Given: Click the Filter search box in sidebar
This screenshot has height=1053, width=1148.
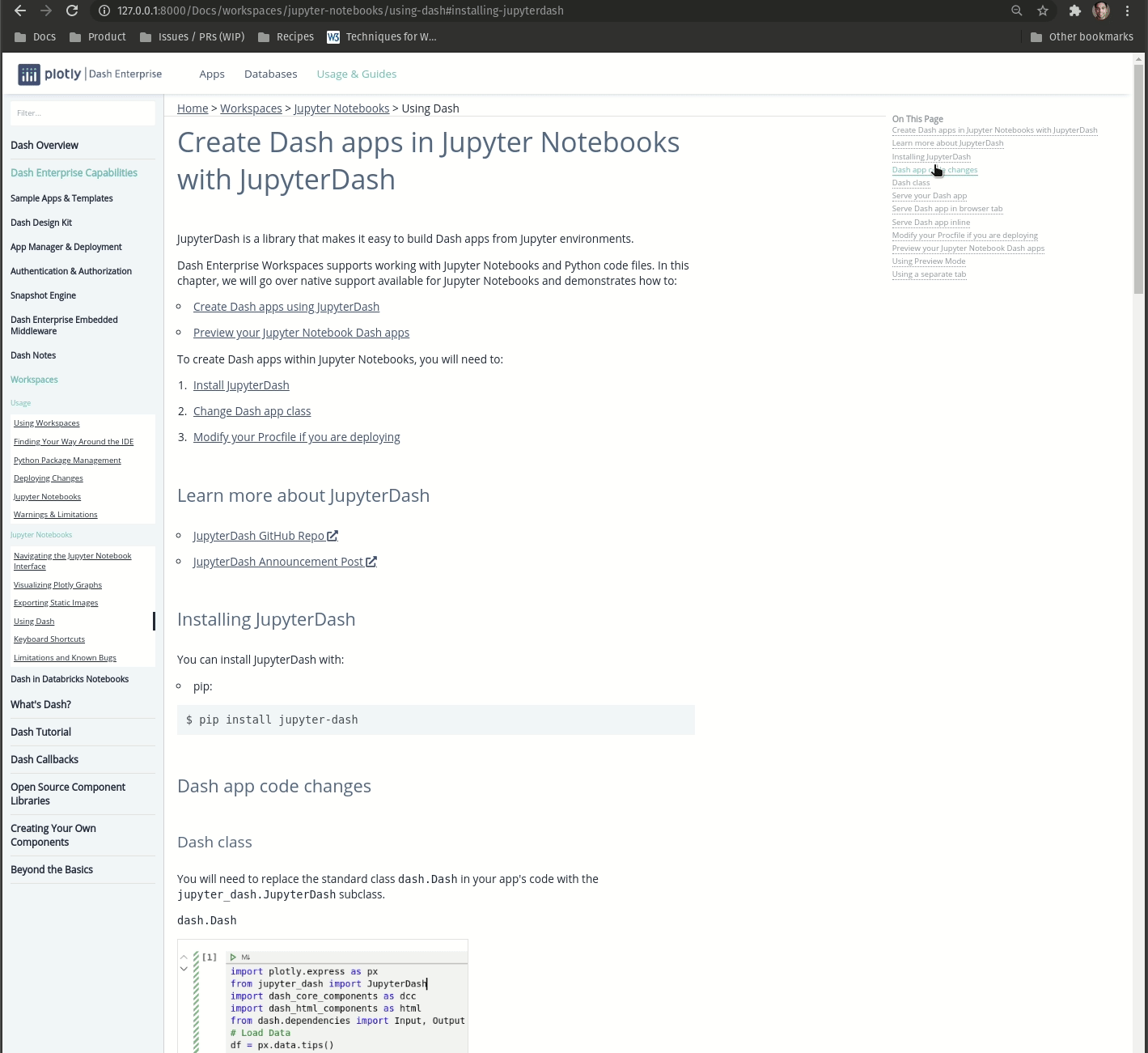Looking at the screenshot, I should 83,113.
